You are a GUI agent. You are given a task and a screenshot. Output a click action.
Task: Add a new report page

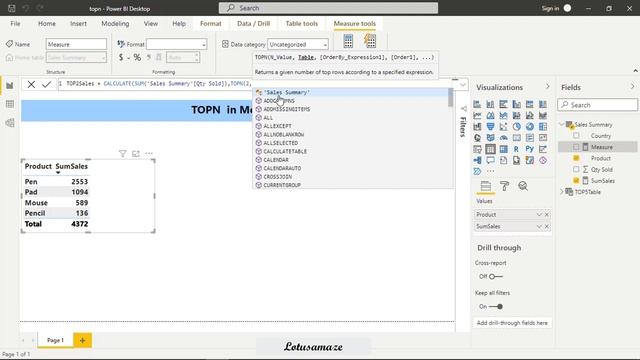tap(82, 340)
